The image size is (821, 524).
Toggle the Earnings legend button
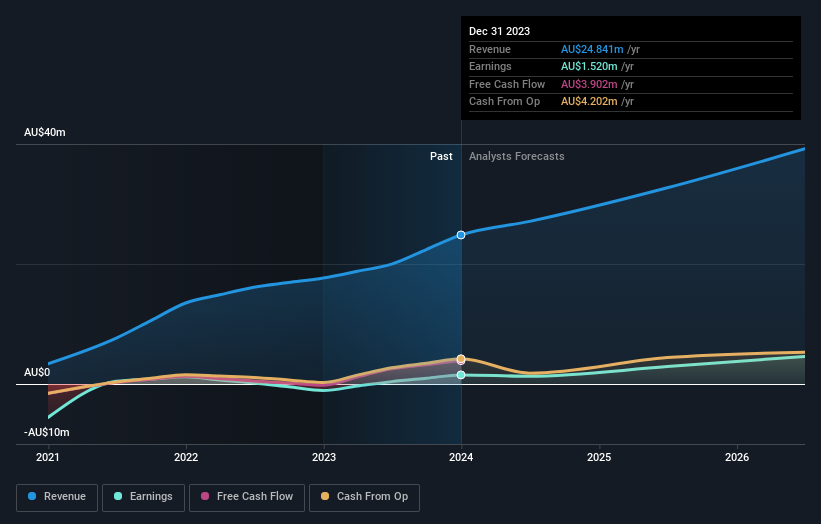(143, 497)
